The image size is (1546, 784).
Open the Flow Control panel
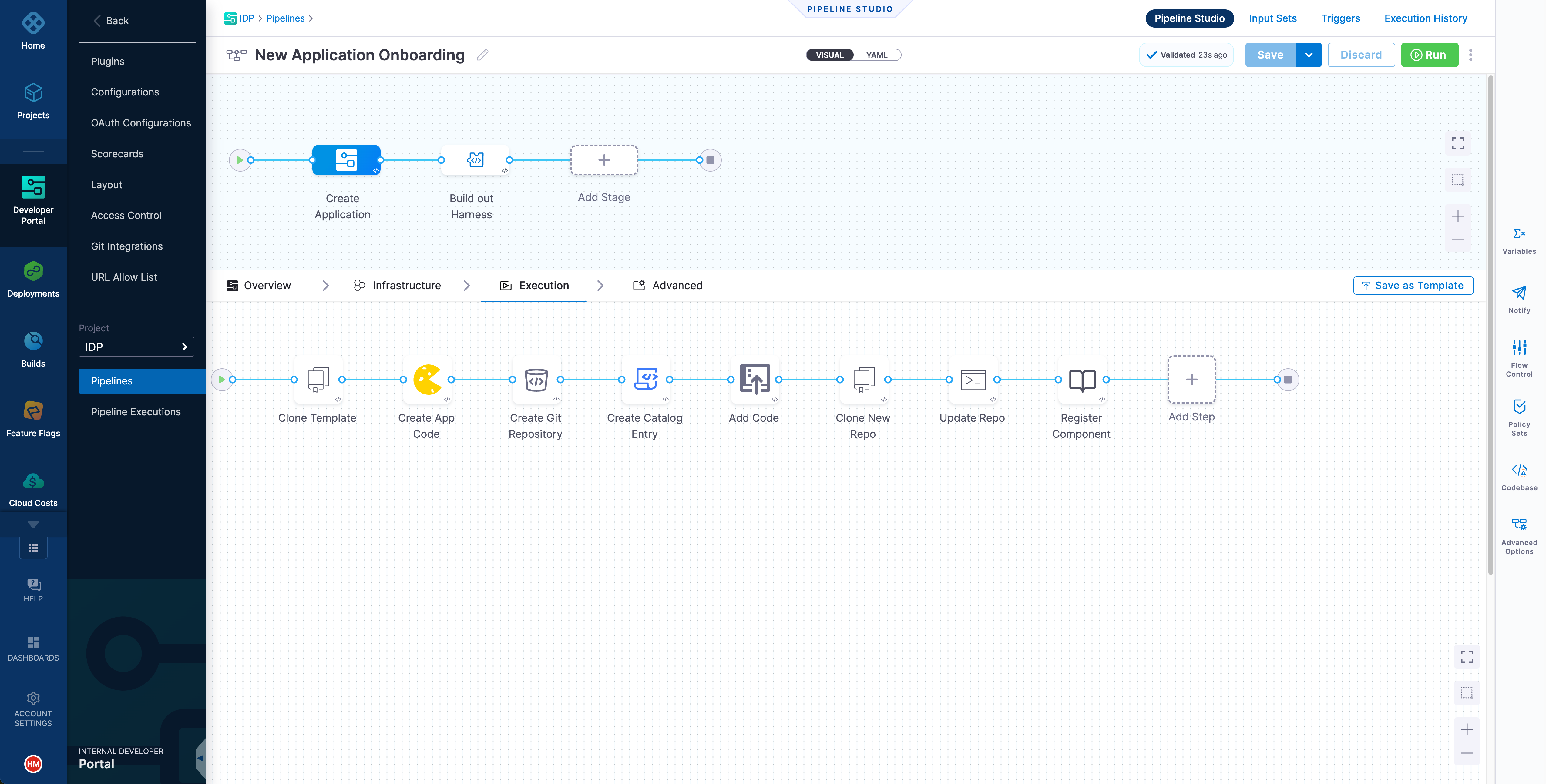[x=1518, y=357]
